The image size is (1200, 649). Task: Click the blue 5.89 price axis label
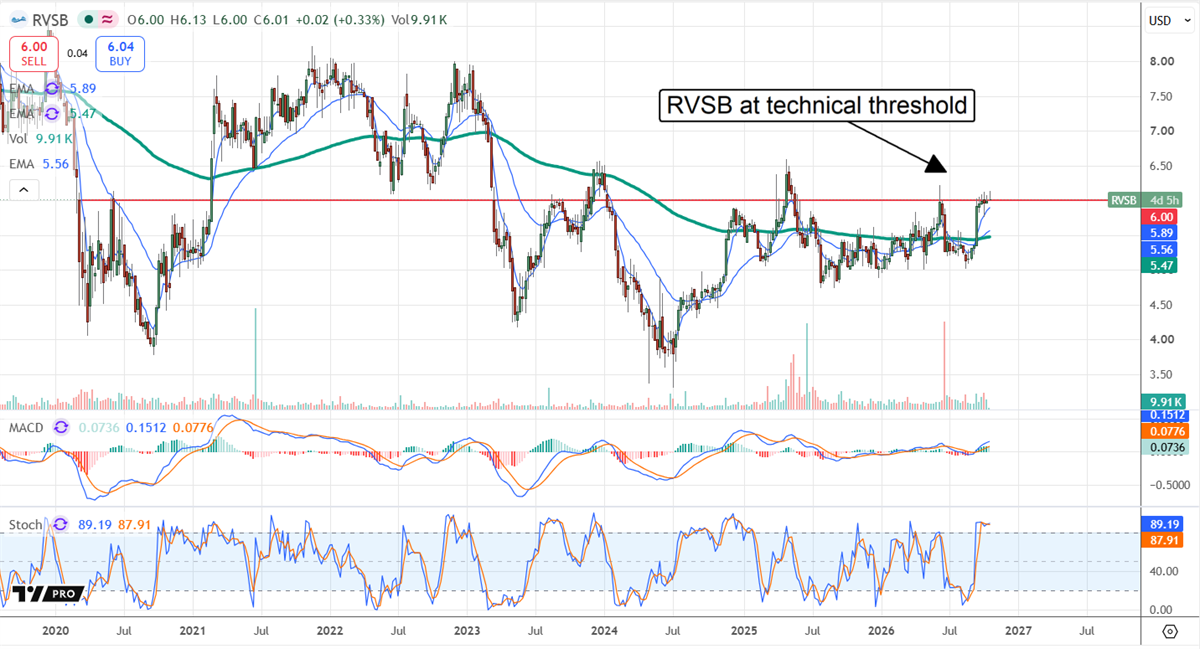click(x=1160, y=232)
